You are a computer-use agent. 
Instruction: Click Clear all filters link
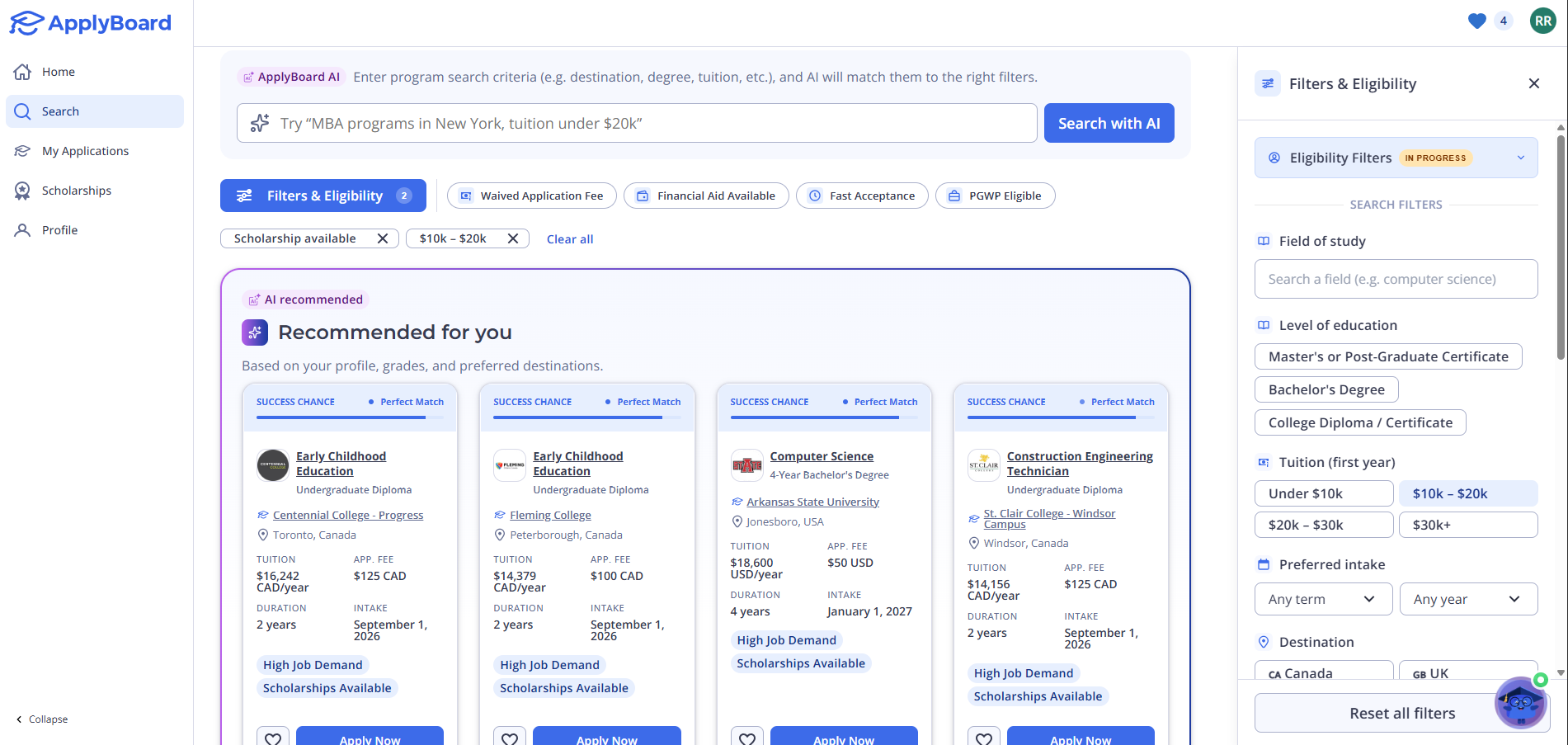570,239
